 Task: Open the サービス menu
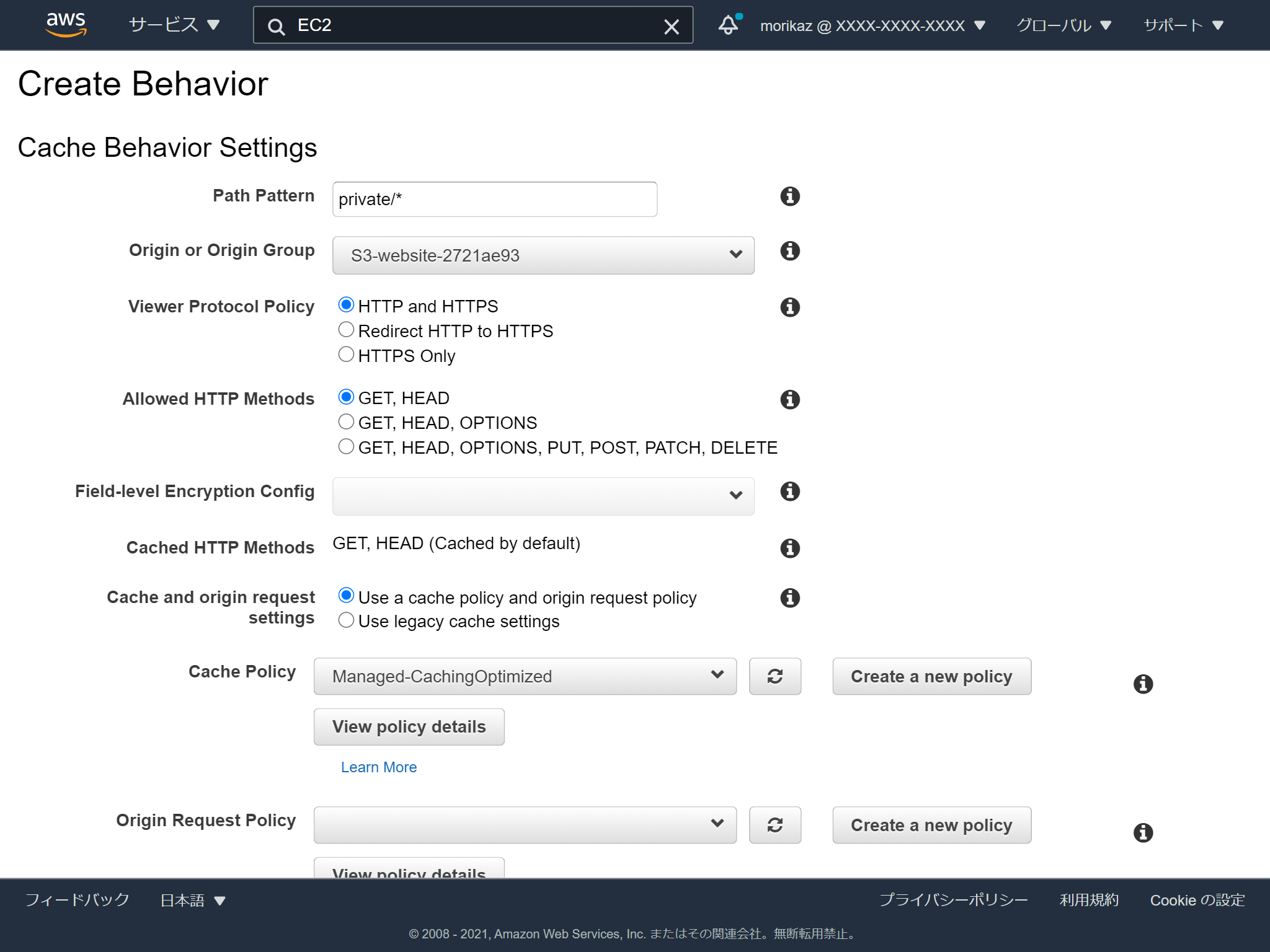[x=171, y=25]
